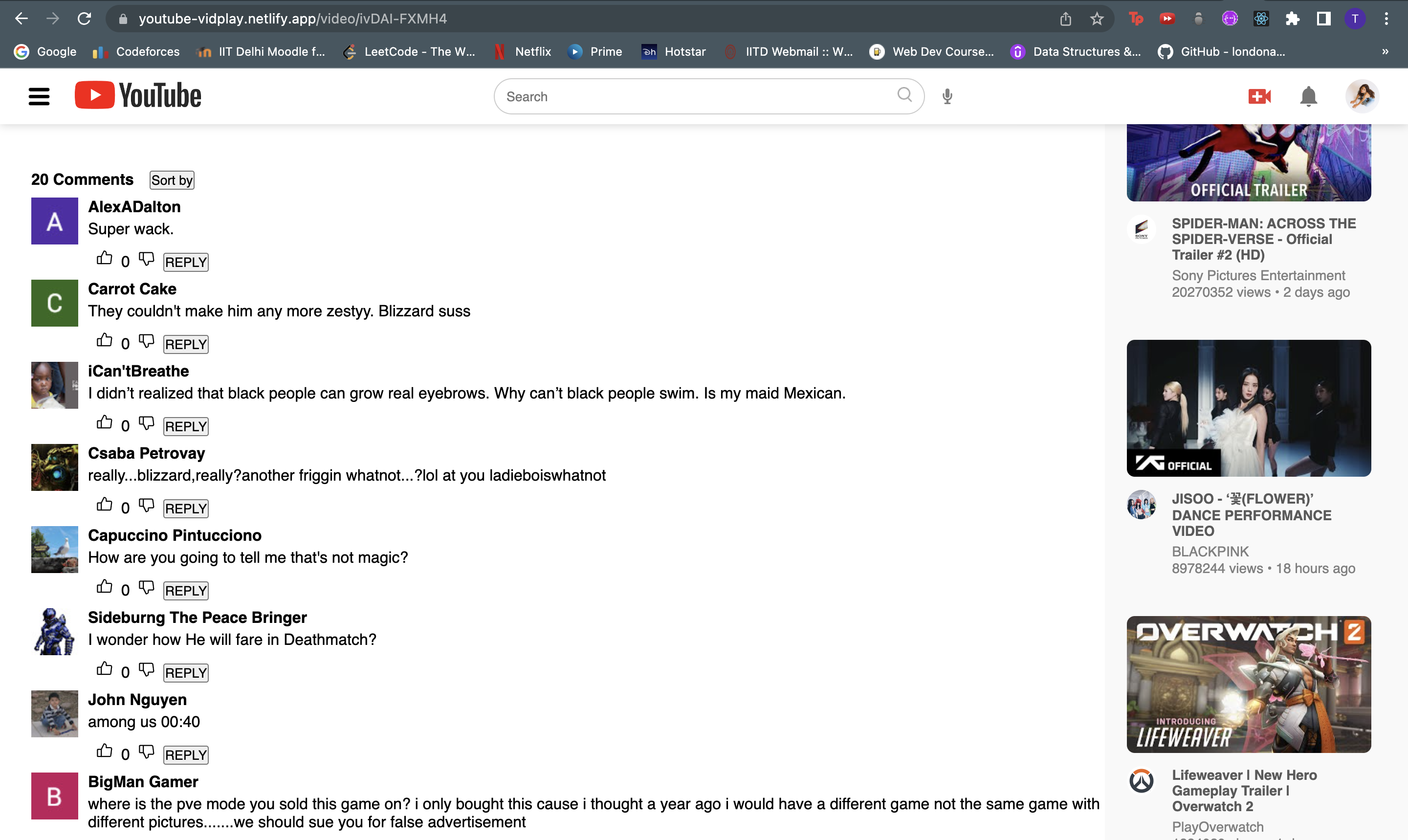Like the iCan'tBreathe comment

pos(104,423)
